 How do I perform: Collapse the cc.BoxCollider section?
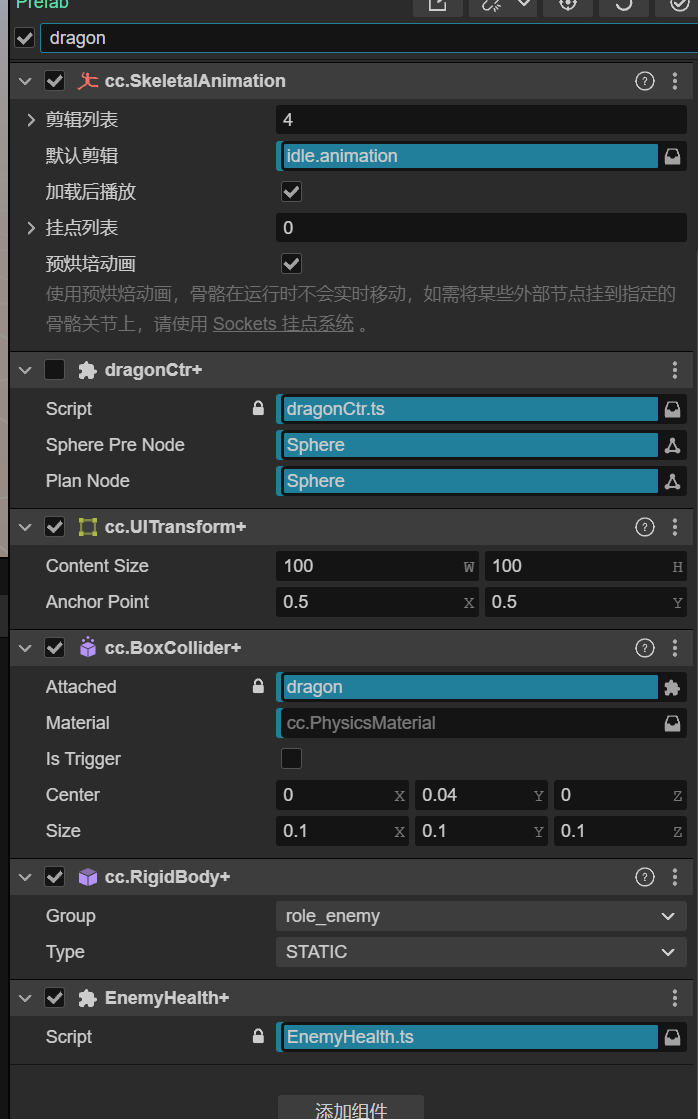click(26, 648)
